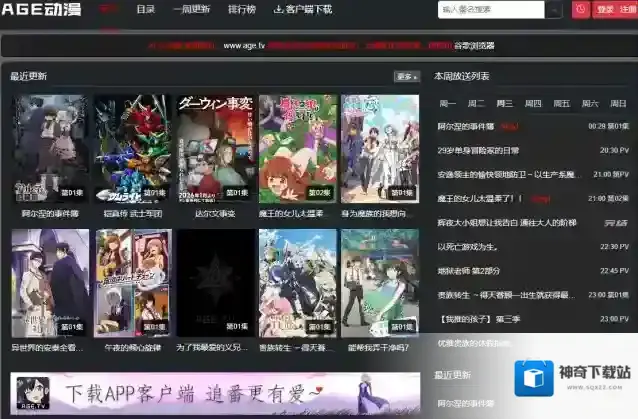Image resolution: width=638 pixels, height=419 pixels.
Task: Select the 周日 Sunday schedule tab
Action: coord(618,103)
